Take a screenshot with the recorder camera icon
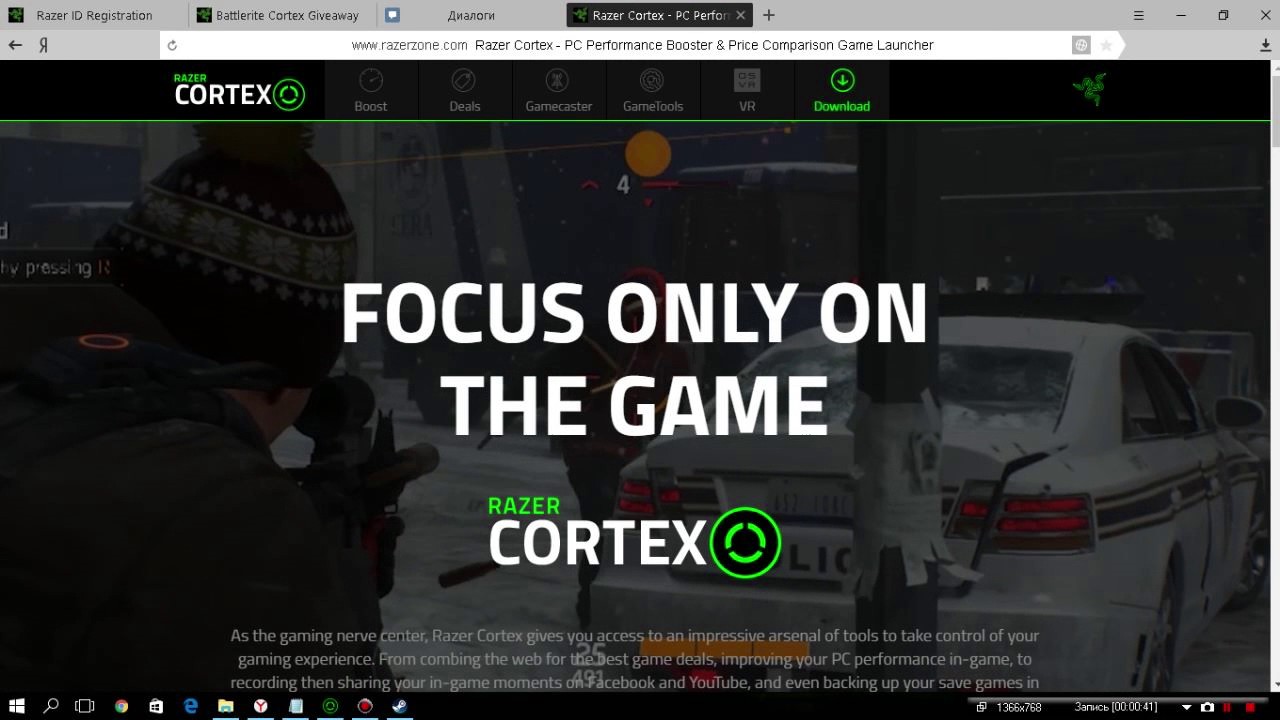 point(1207,707)
